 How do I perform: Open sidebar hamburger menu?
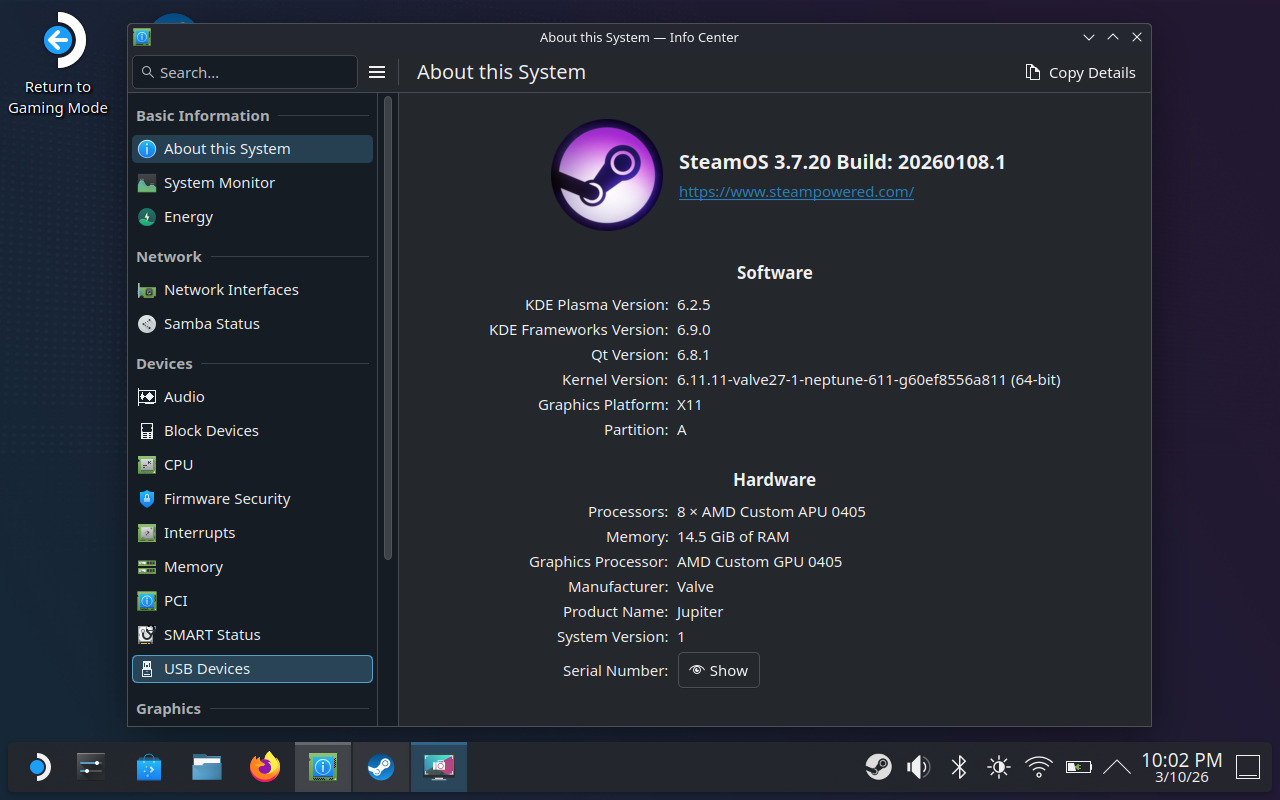[377, 72]
